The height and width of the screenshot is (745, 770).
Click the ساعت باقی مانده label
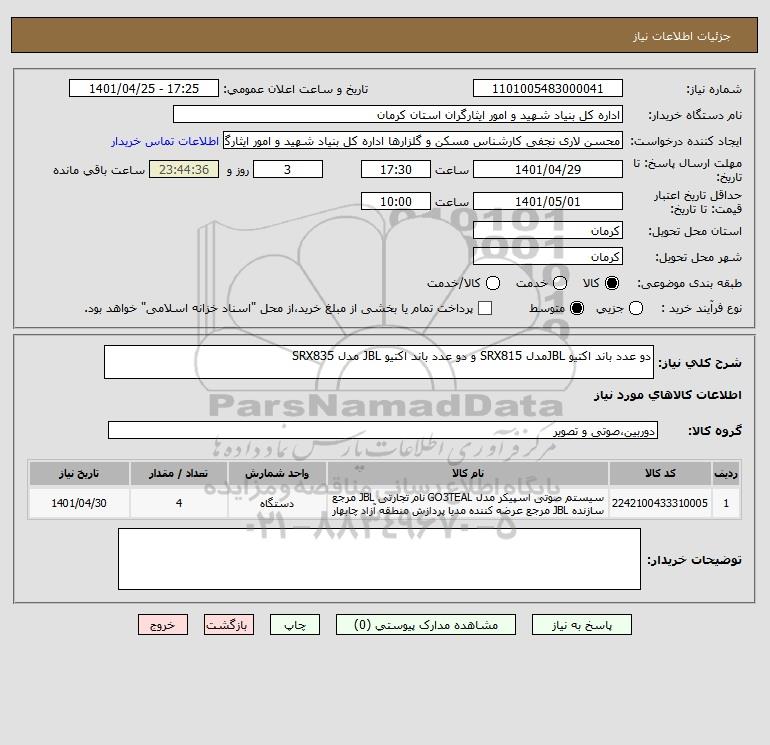pos(99,170)
